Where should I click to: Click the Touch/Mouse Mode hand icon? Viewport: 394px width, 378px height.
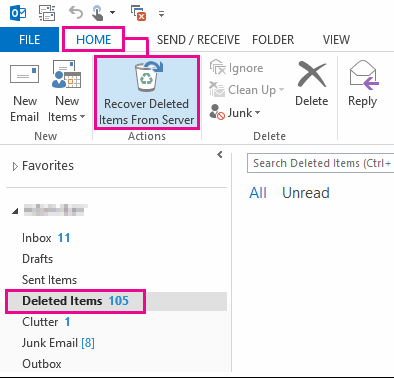pos(97,13)
